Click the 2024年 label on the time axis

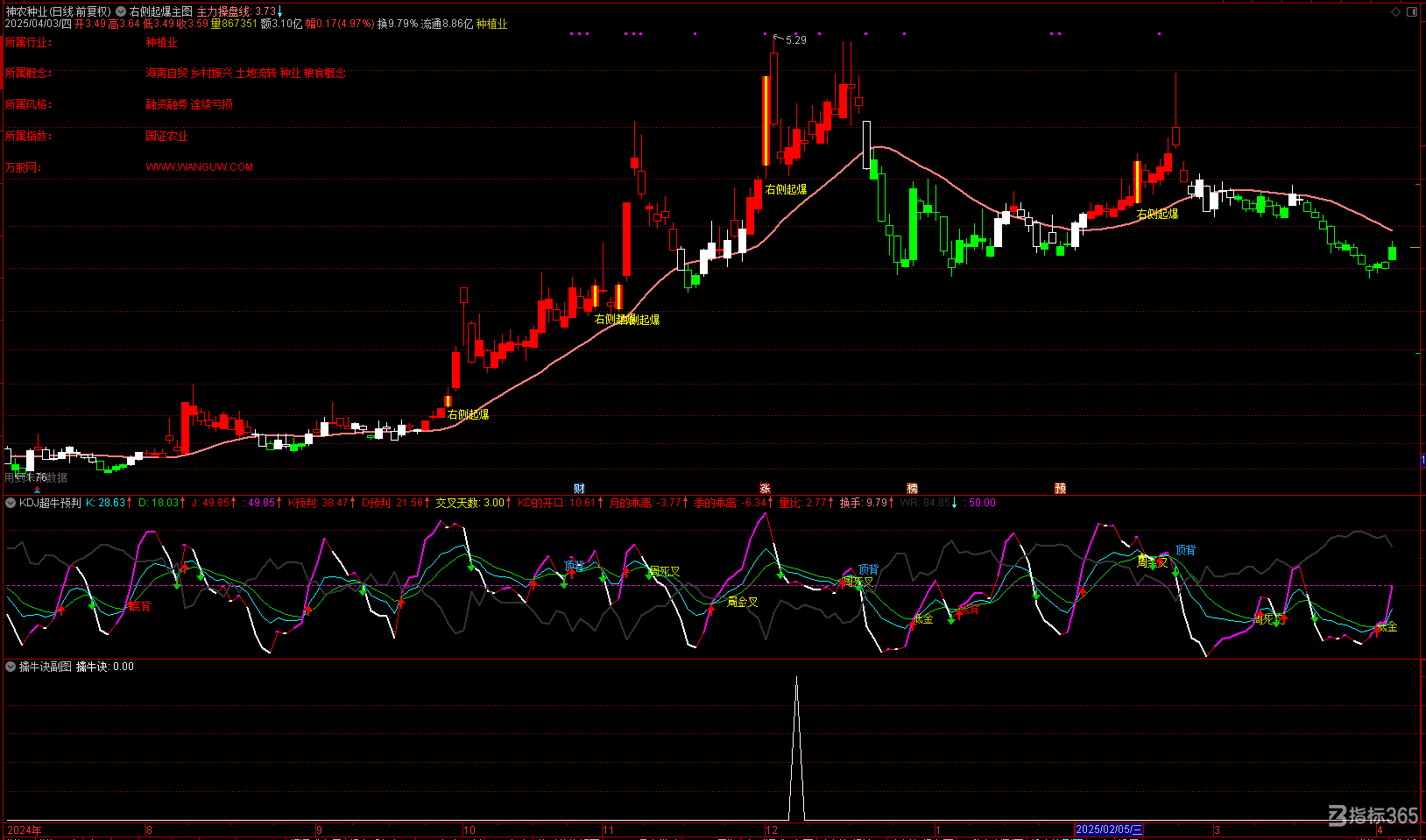tap(24, 829)
